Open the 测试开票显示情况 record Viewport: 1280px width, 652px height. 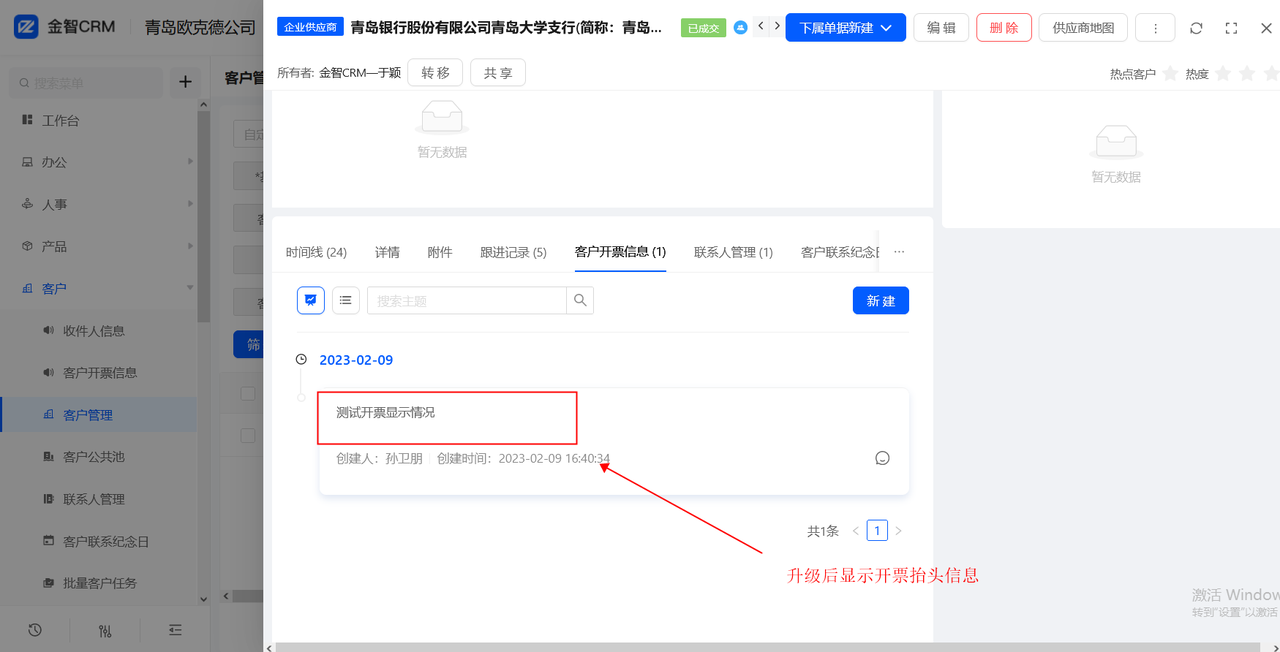pyautogui.click(x=386, y=412)
